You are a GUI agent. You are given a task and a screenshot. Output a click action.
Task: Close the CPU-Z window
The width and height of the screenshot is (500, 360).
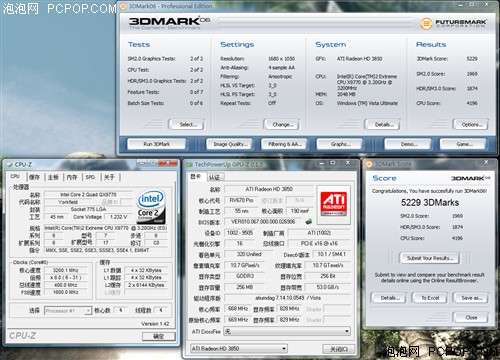coord(168,162)
